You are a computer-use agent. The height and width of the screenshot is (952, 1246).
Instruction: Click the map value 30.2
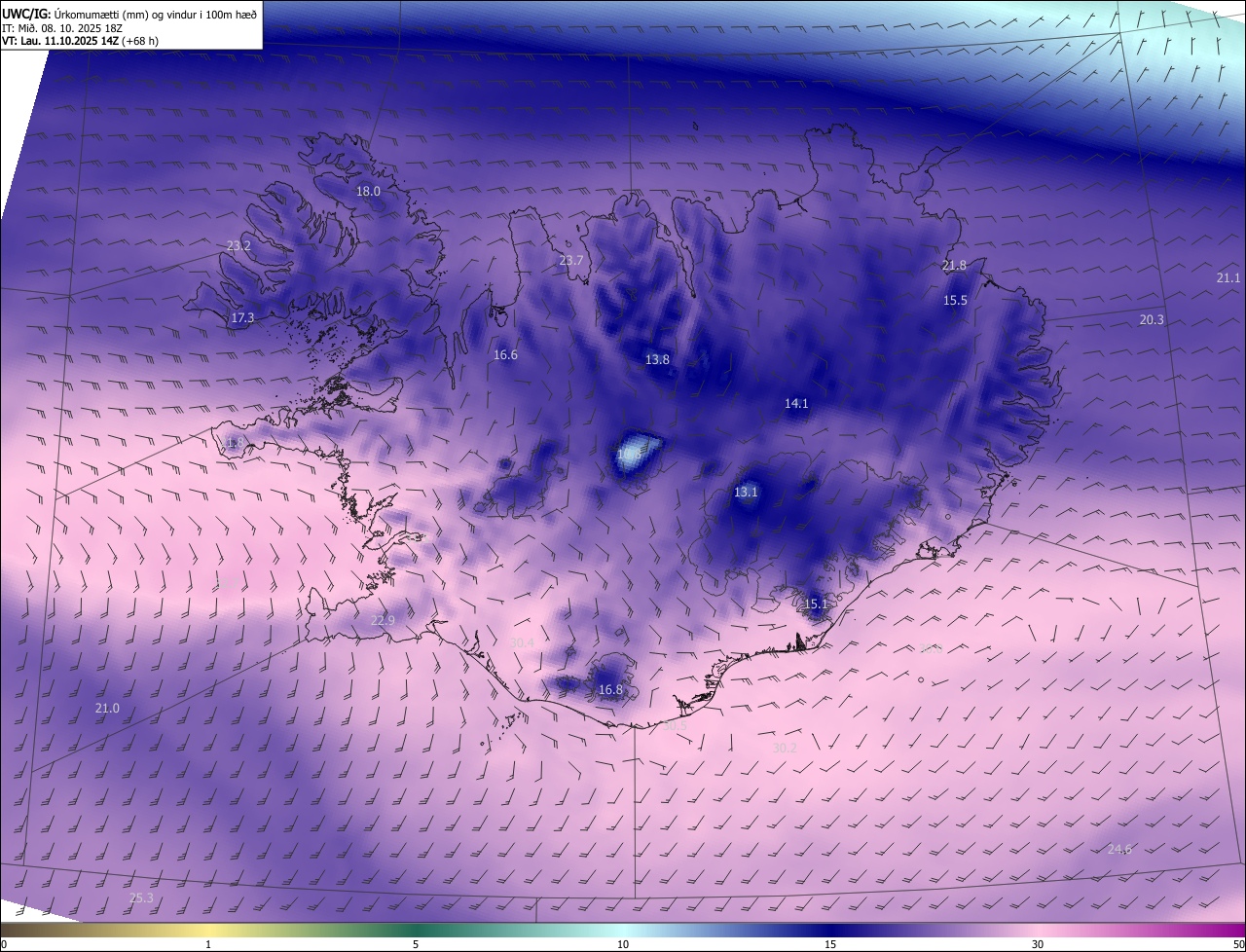(x=785, y=749)
